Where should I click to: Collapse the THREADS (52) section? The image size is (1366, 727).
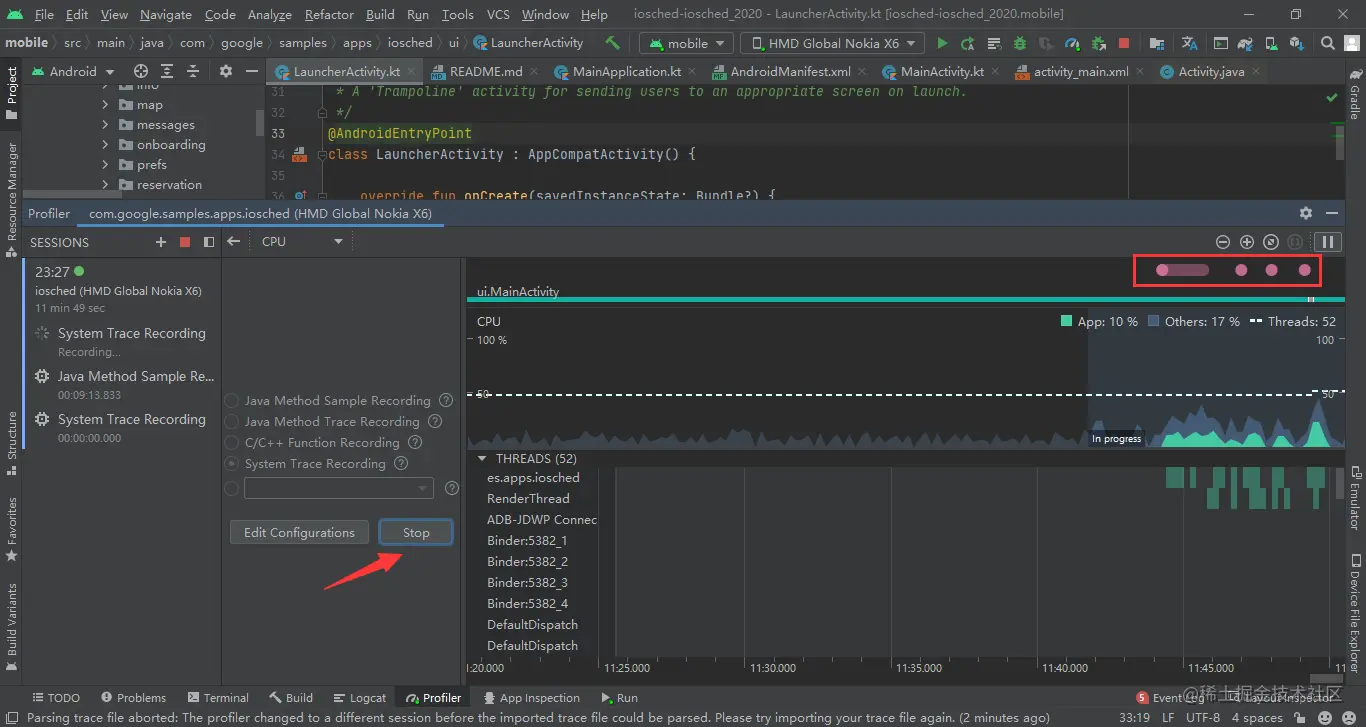[483, 458]
